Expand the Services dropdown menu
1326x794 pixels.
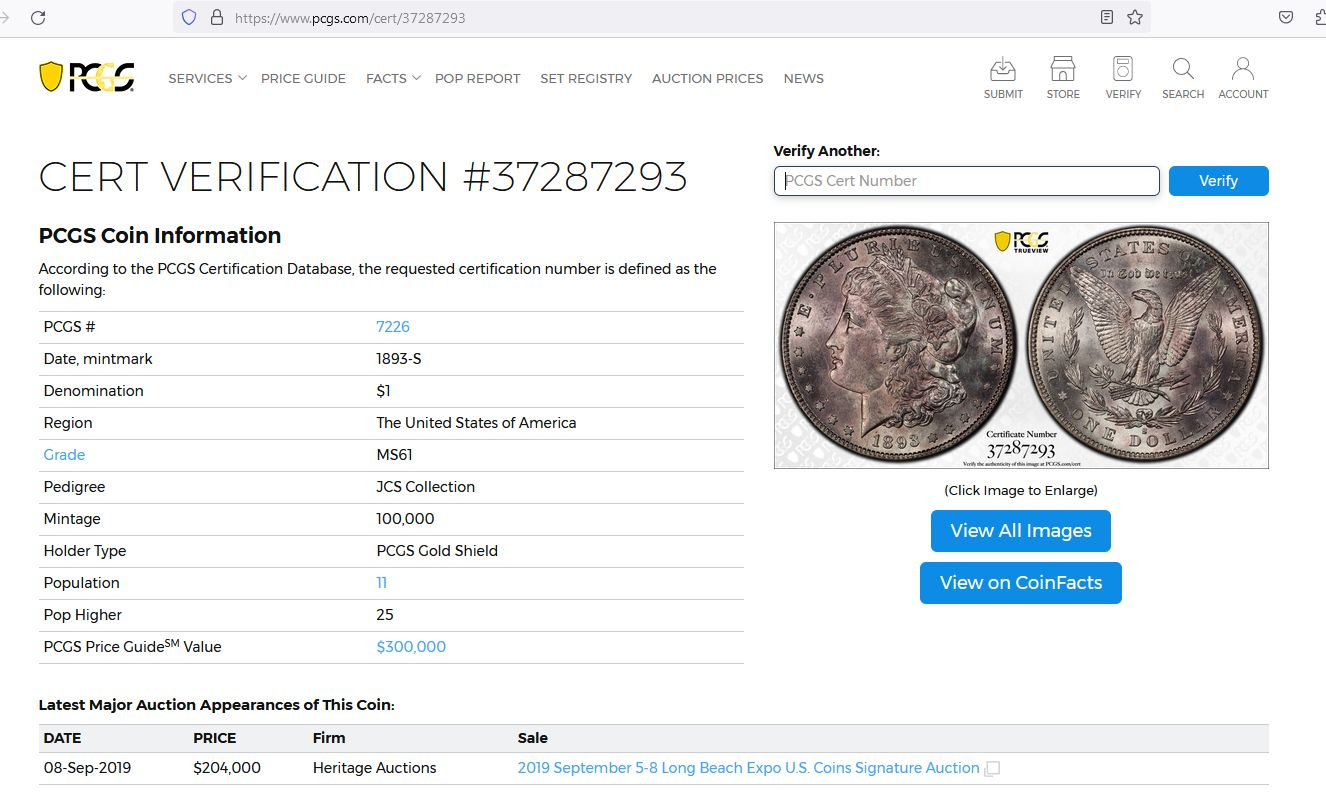(x=207, y=78)
